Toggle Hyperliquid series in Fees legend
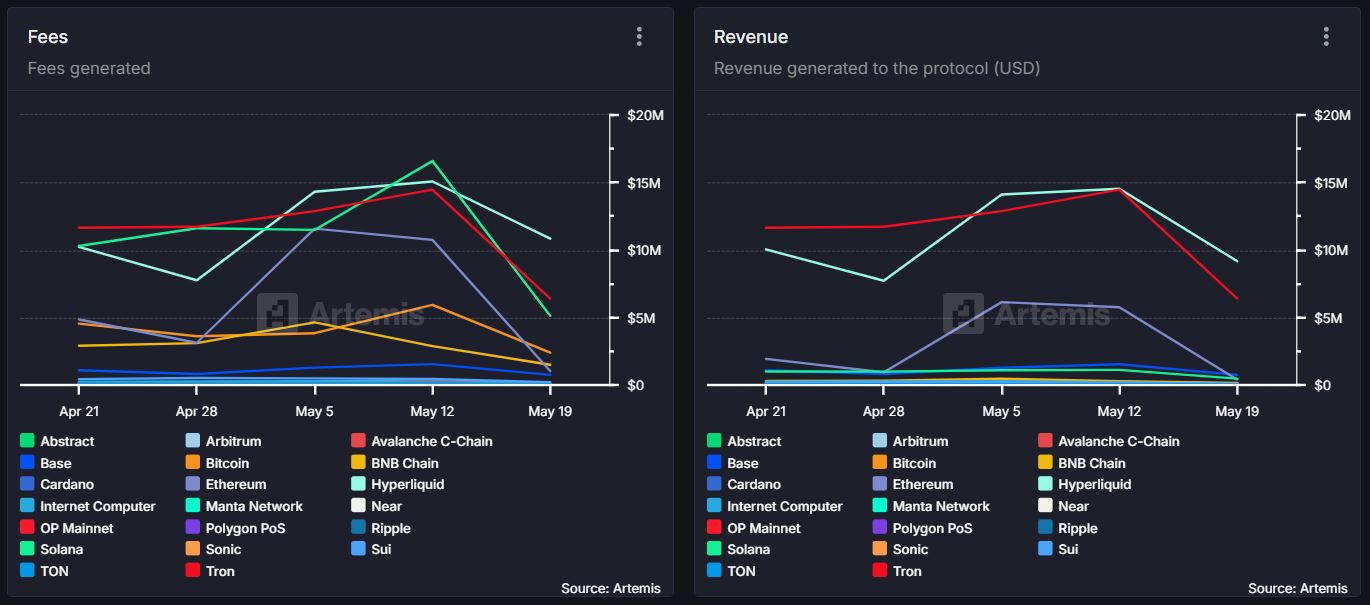Viewport: 1370px width, 605px height. 398,484
